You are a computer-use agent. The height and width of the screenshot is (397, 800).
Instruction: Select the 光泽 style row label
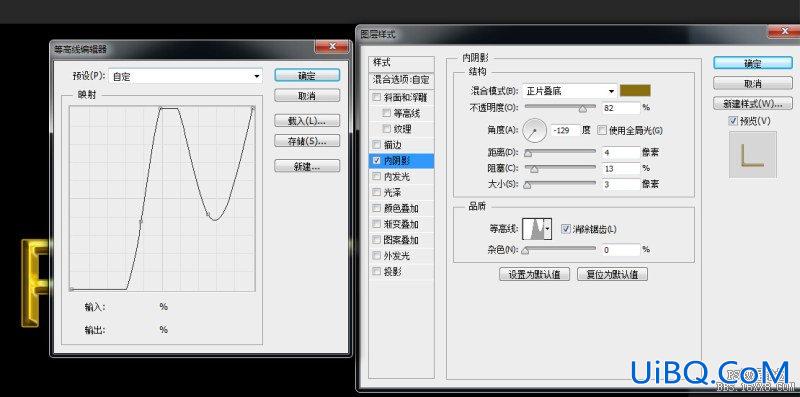(392, 192)
